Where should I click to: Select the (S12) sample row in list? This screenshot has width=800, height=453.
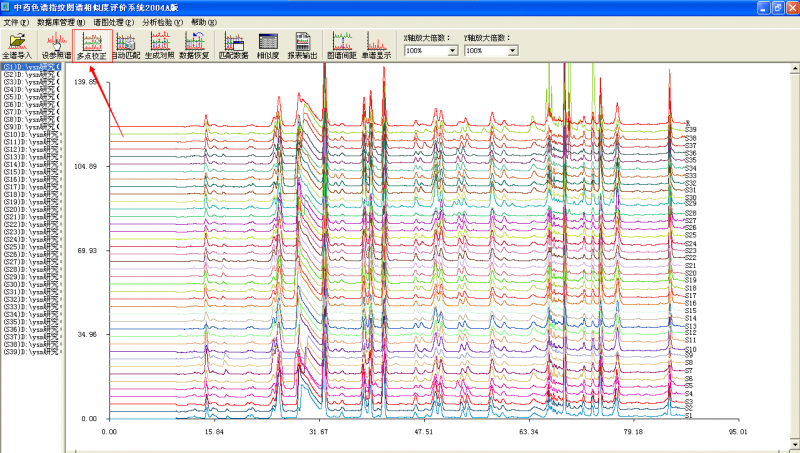click(x=31, y=149)
